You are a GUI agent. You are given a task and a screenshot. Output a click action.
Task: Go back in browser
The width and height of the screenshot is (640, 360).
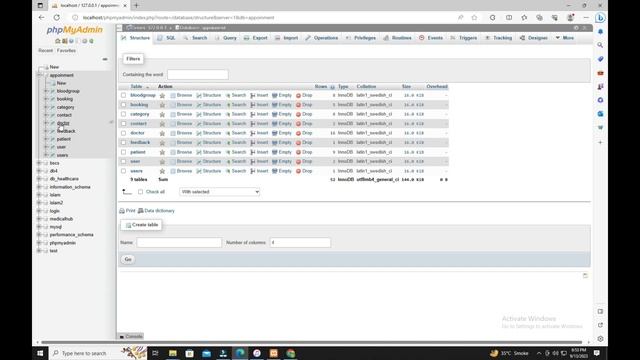tap(42, 18)
